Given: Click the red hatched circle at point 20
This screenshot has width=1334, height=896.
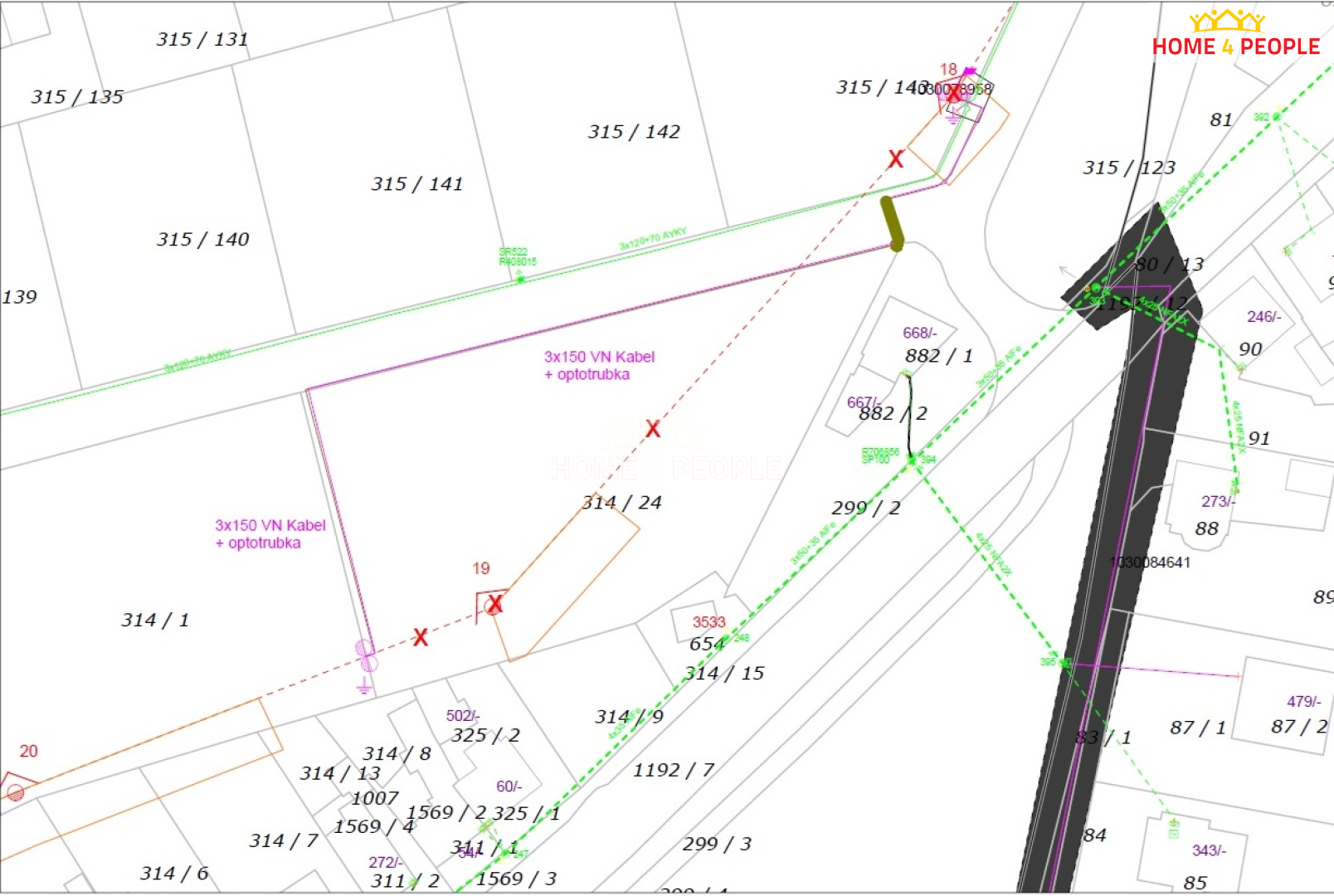Looking at the screenshot, I should click(15, 792).
